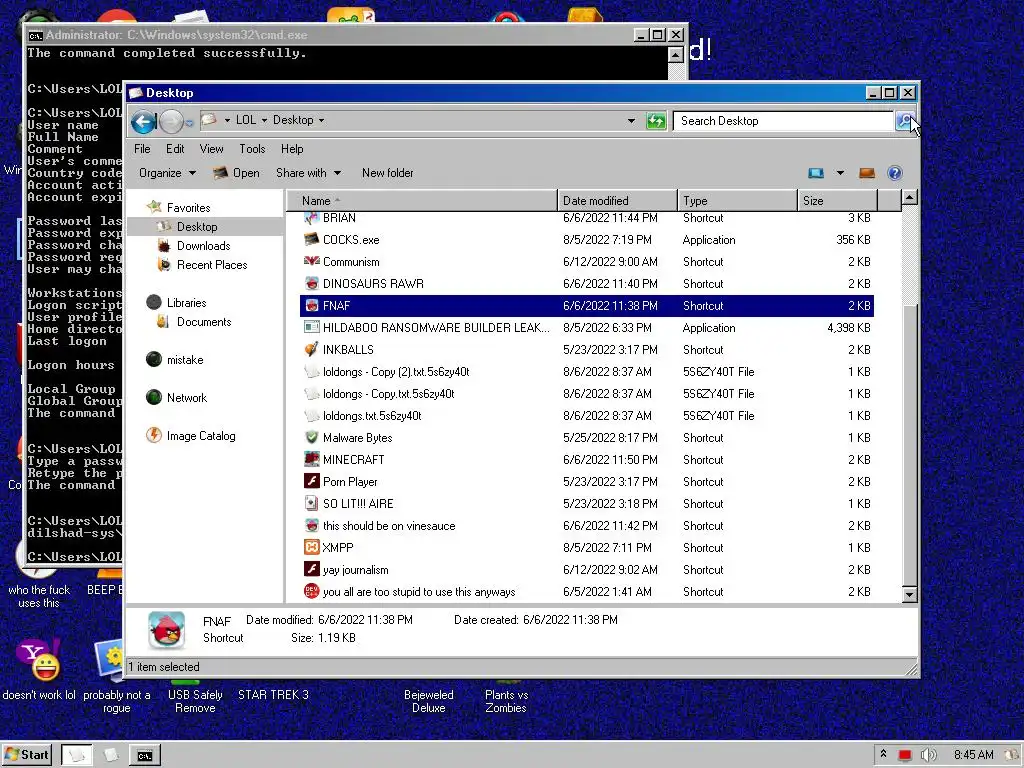Image resolution: width=1024 pixels, height=768 pixels.
Task: Sort by the Date modified column
Action: point(617,200)
